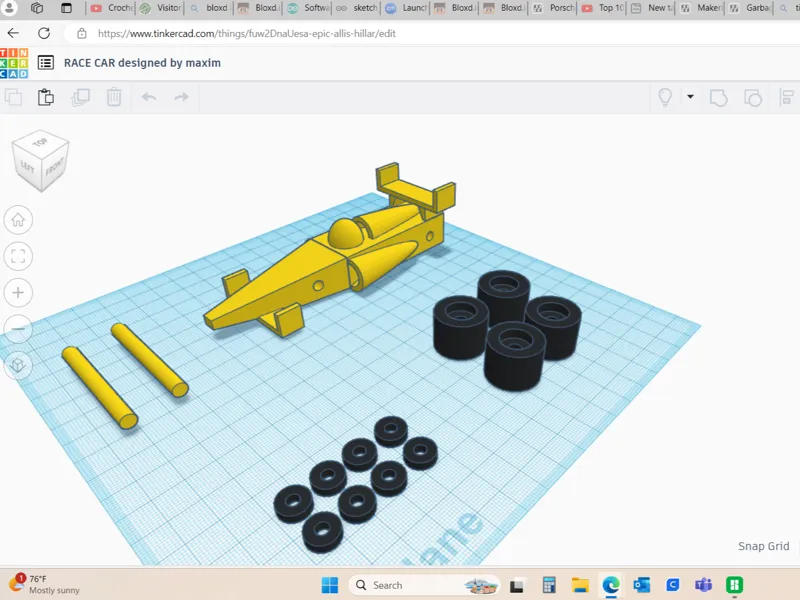
Task: Click the Paste toolbar icon
Action: 46,97
